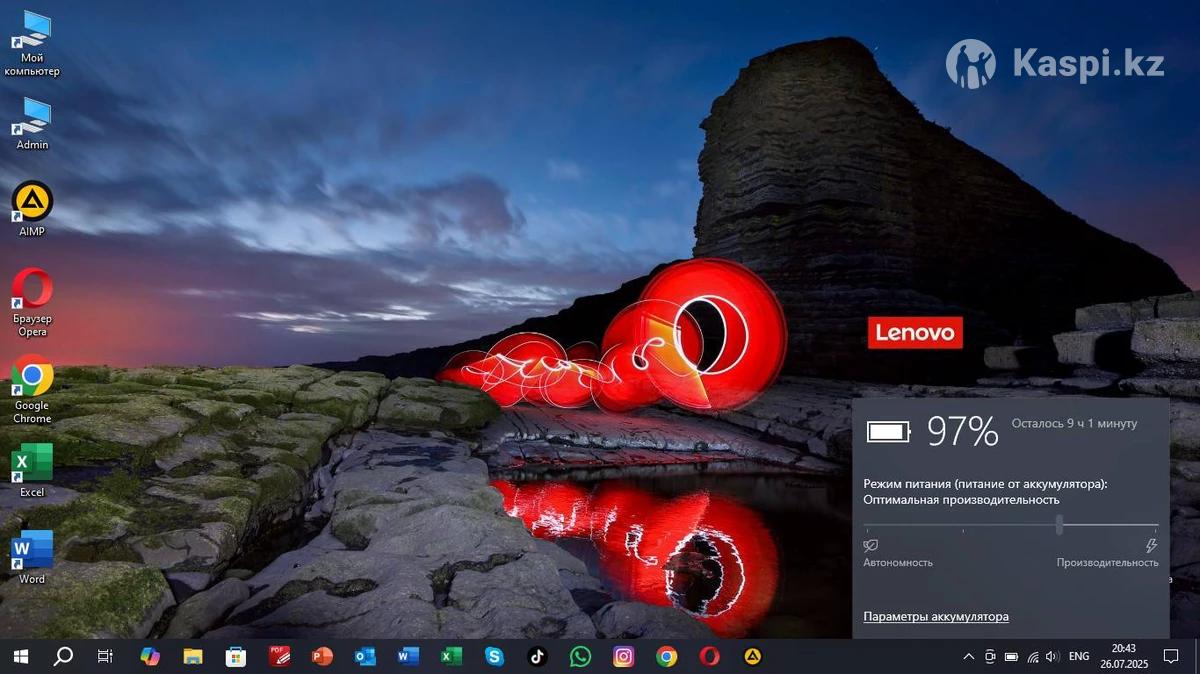Click the Производительность lightning icon

pyautogui.click(x=1151, y=546)
